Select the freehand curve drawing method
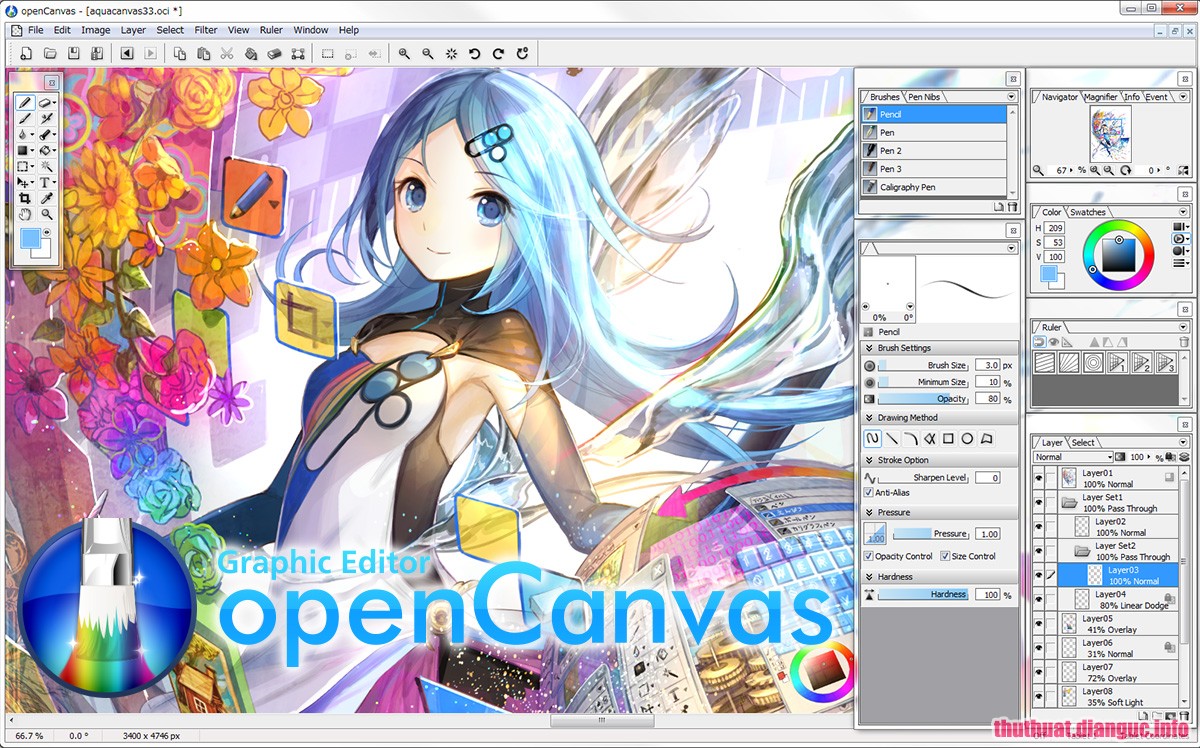This screenshot has height=748, width=1200. (x=872, y=439)
